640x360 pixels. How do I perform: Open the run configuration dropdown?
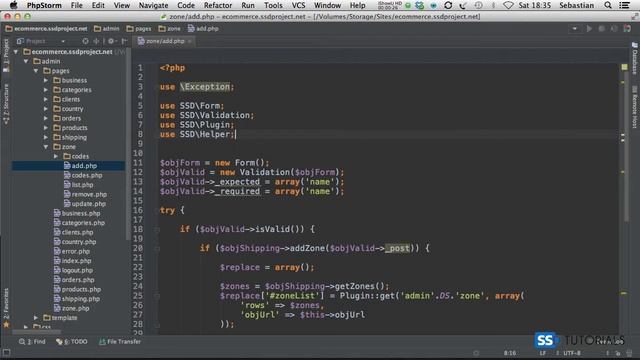(x=575, y=29)
